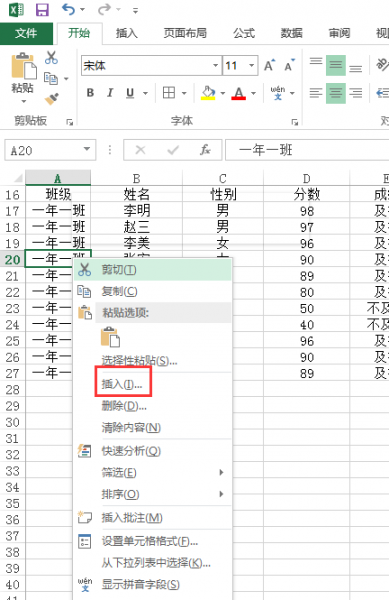
Task: Choose 选择性粘贴(S)... in context menu
Action: (x=153, y=360)
